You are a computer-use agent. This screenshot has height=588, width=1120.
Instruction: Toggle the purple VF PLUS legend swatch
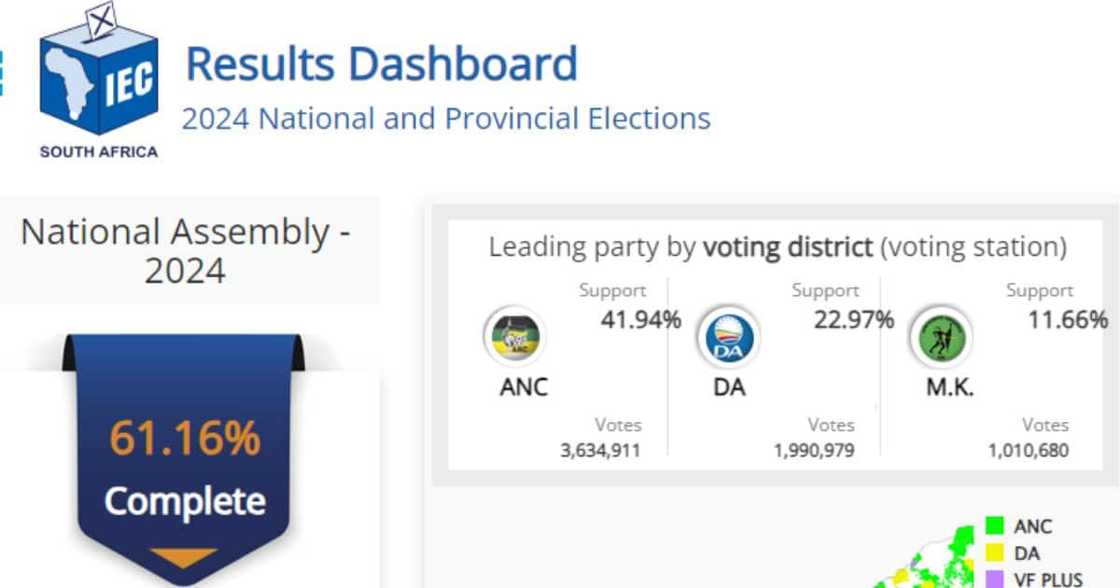pos(994,579)
